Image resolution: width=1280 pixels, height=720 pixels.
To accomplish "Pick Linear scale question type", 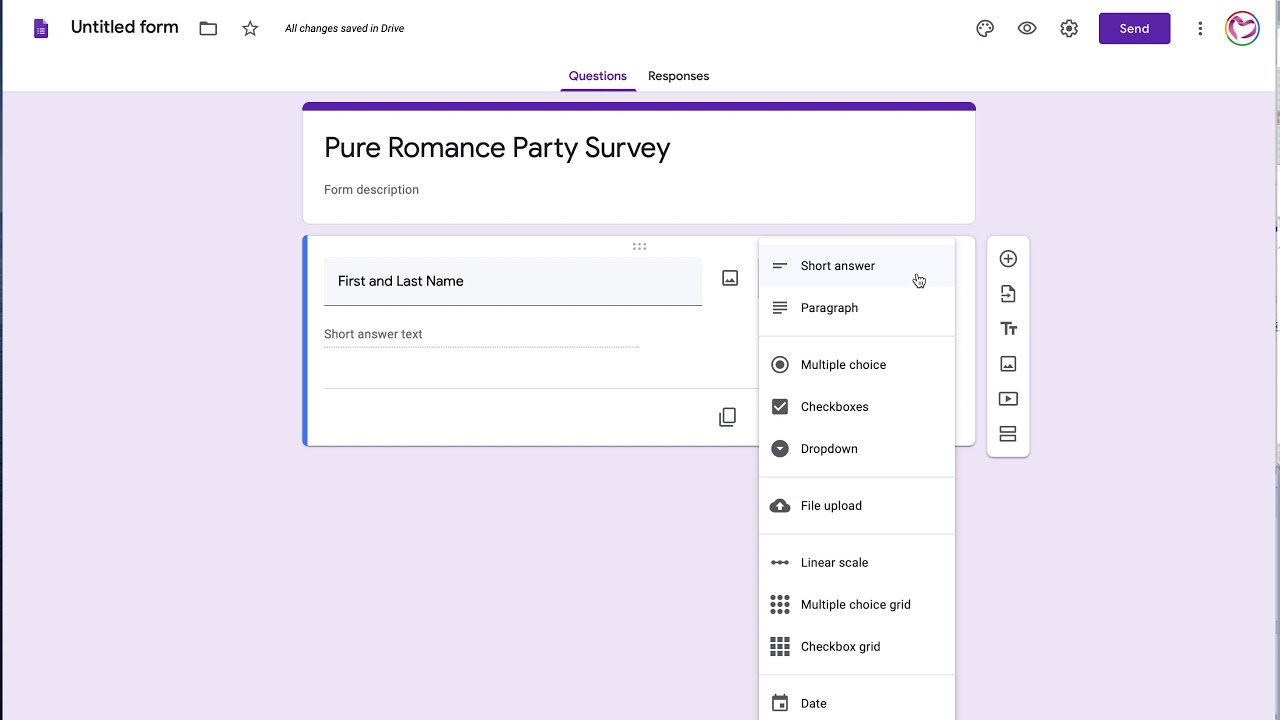I will point(857,563).
